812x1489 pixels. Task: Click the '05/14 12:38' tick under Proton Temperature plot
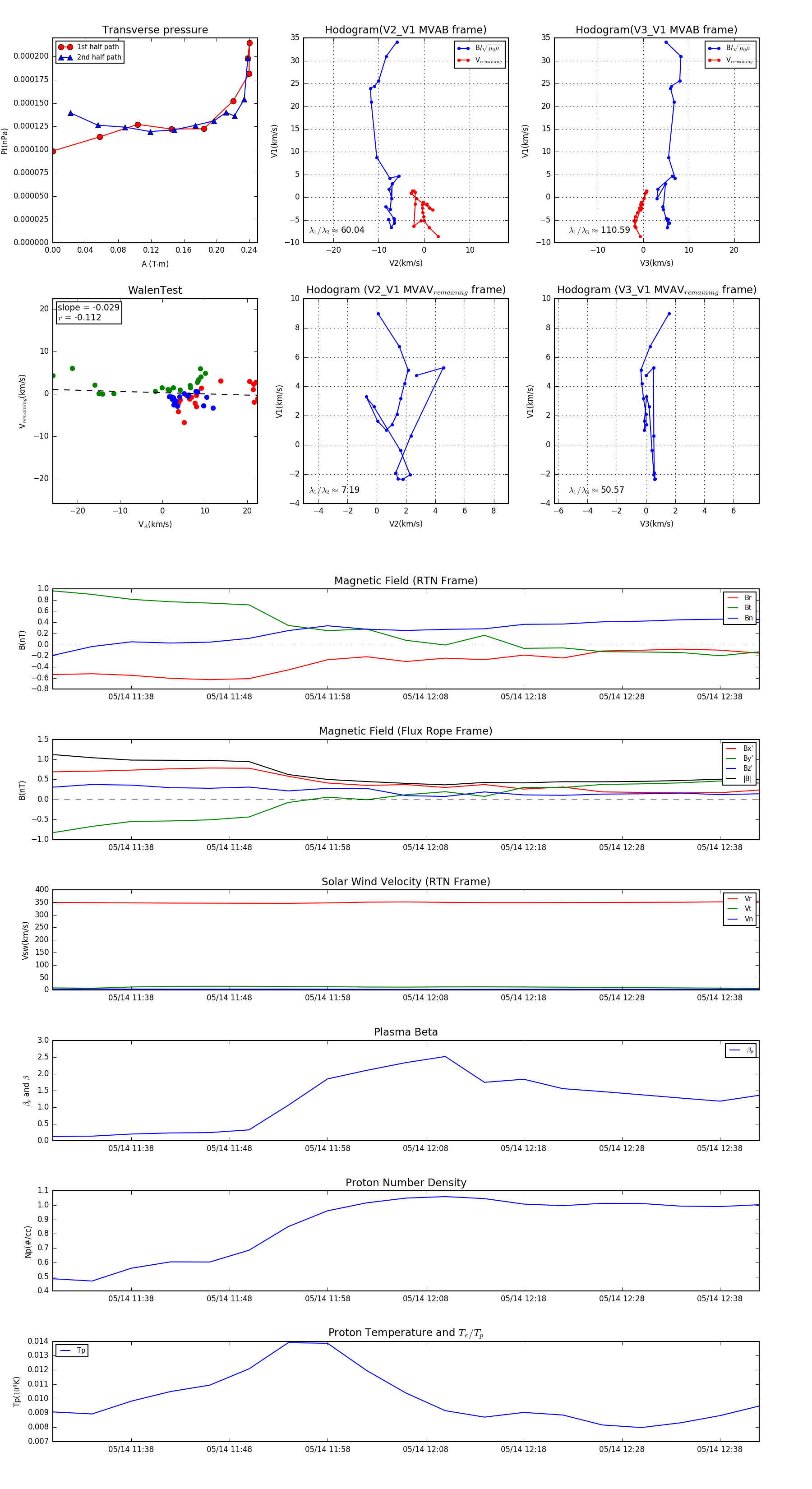click(x=720, y=1449)
